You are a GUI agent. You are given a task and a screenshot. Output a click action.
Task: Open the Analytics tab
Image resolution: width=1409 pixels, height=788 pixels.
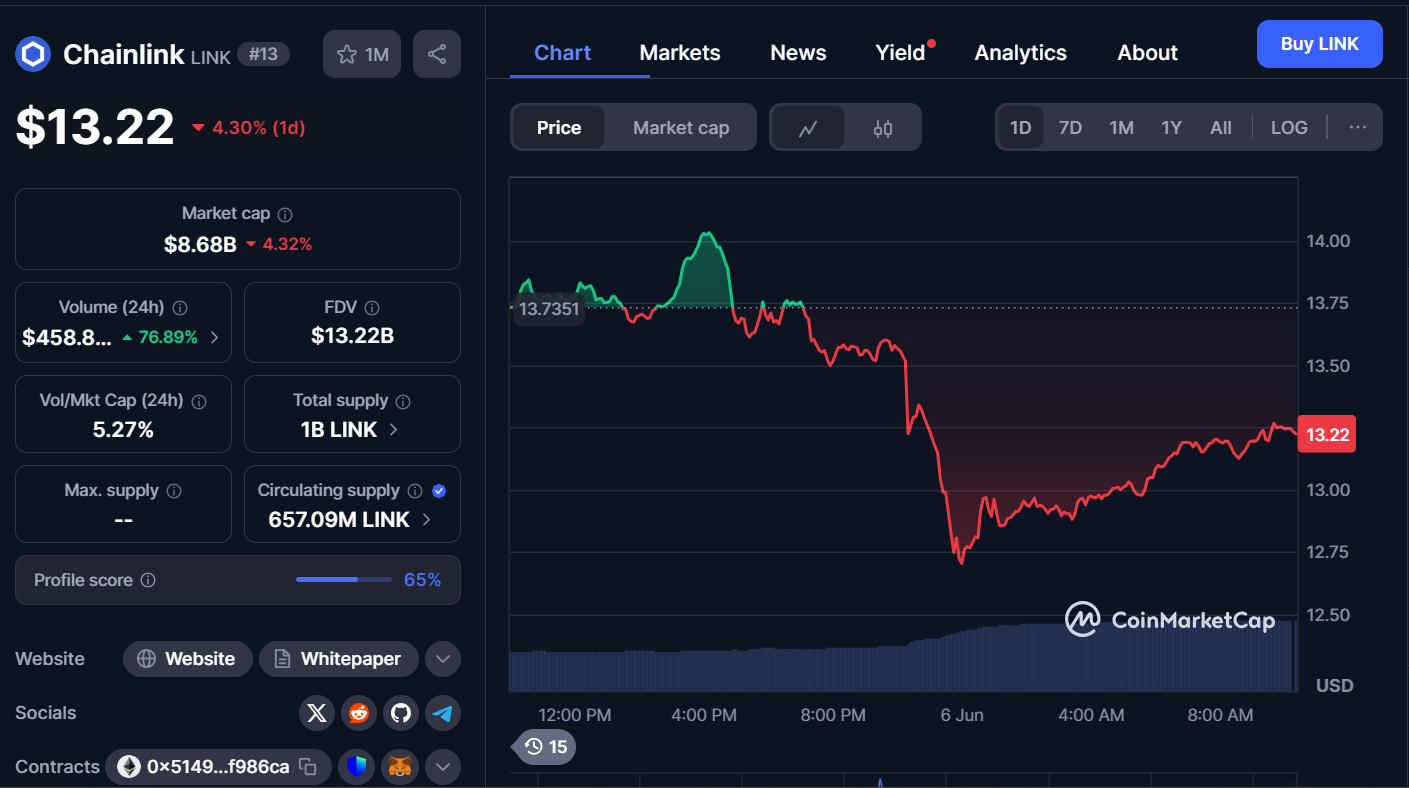[1021, 53]
